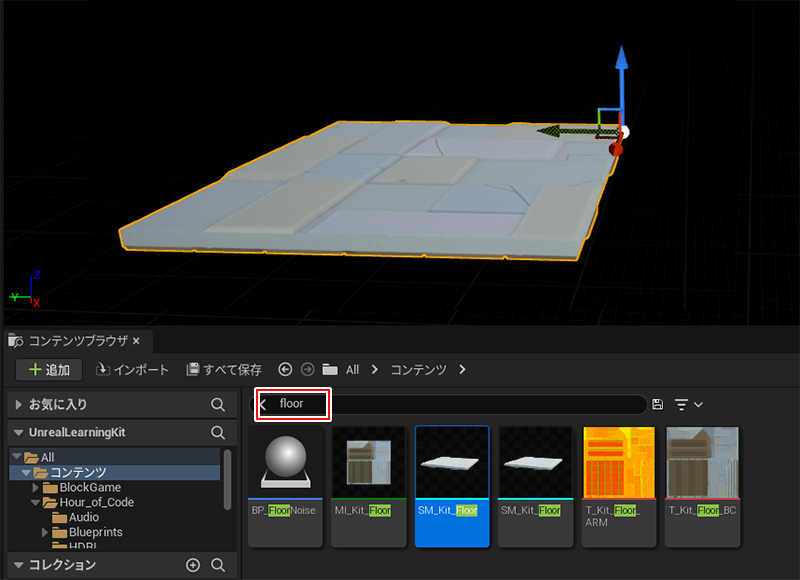Click the history forward arrow
800x580 pixels.
[307, 370]
